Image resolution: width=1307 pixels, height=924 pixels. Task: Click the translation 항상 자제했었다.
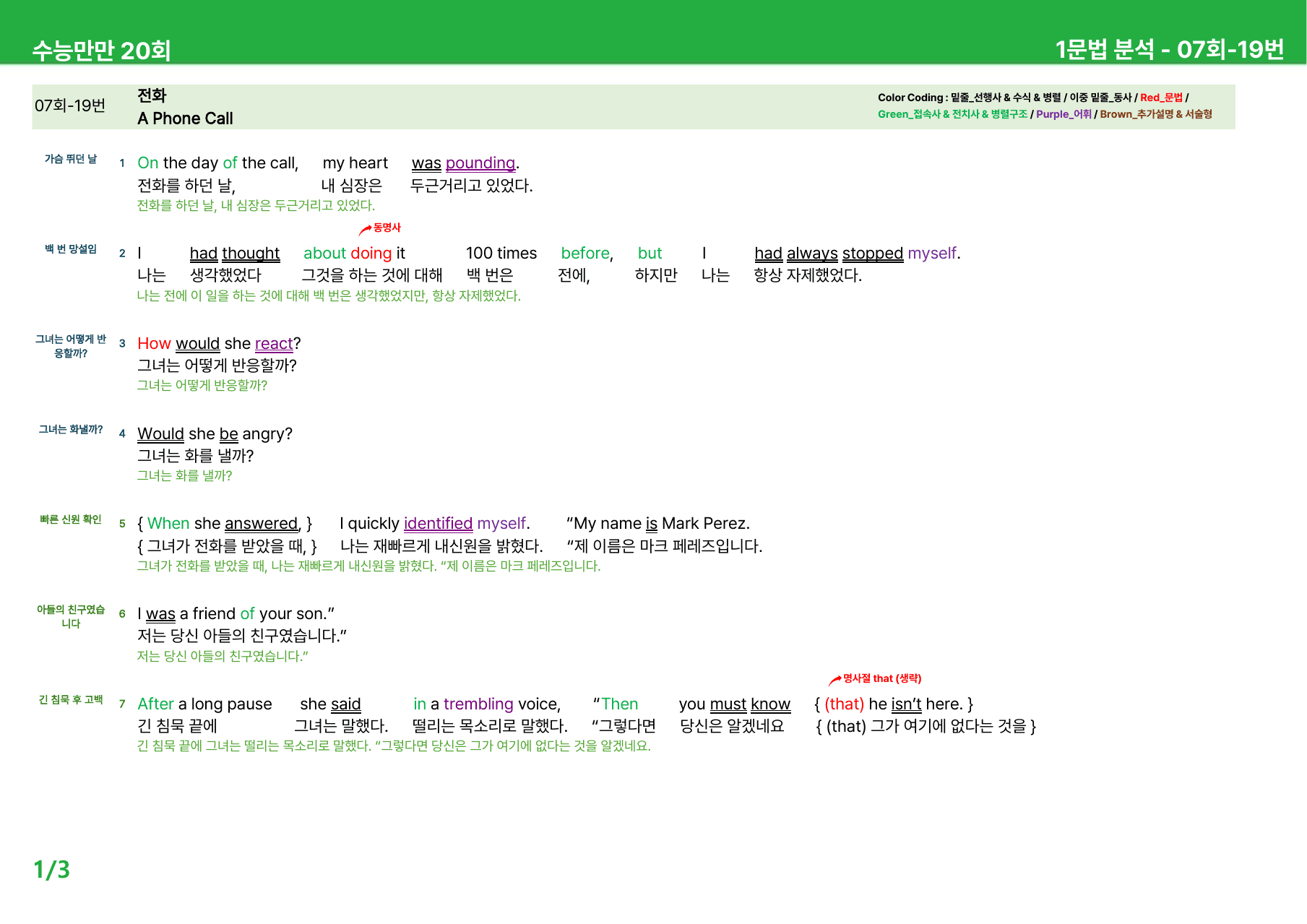[807, 275]
